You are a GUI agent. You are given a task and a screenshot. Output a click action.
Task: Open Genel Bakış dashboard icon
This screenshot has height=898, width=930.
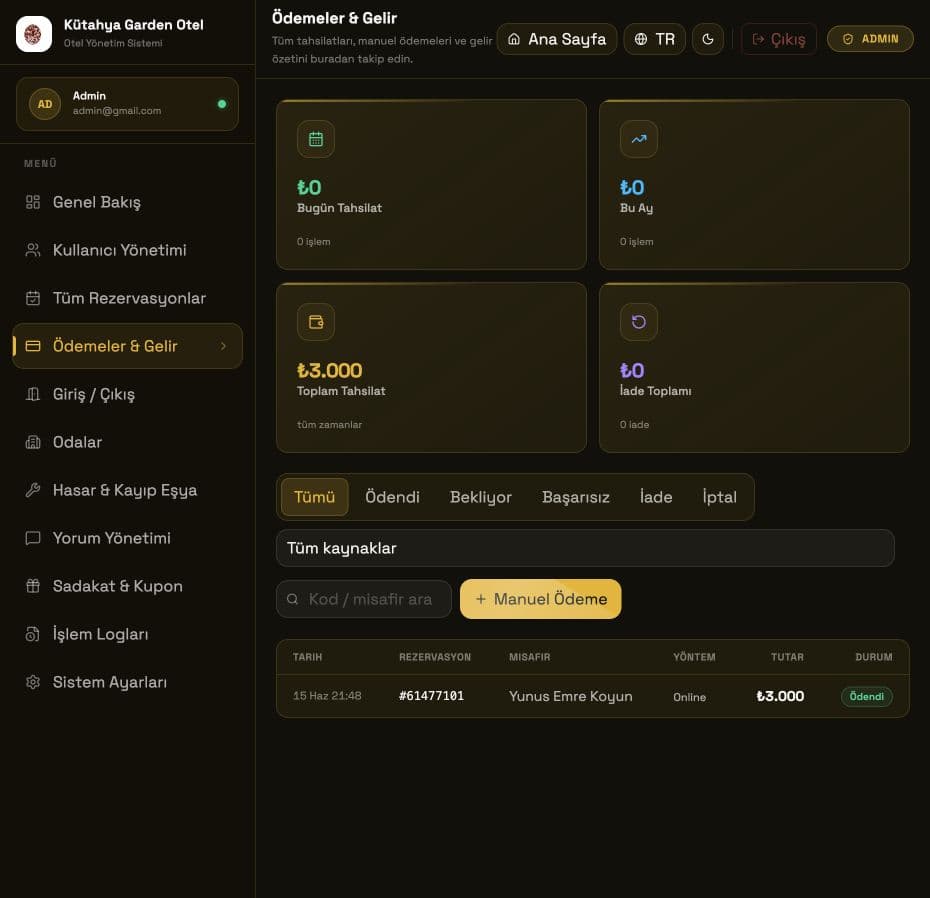pos(33,202)
